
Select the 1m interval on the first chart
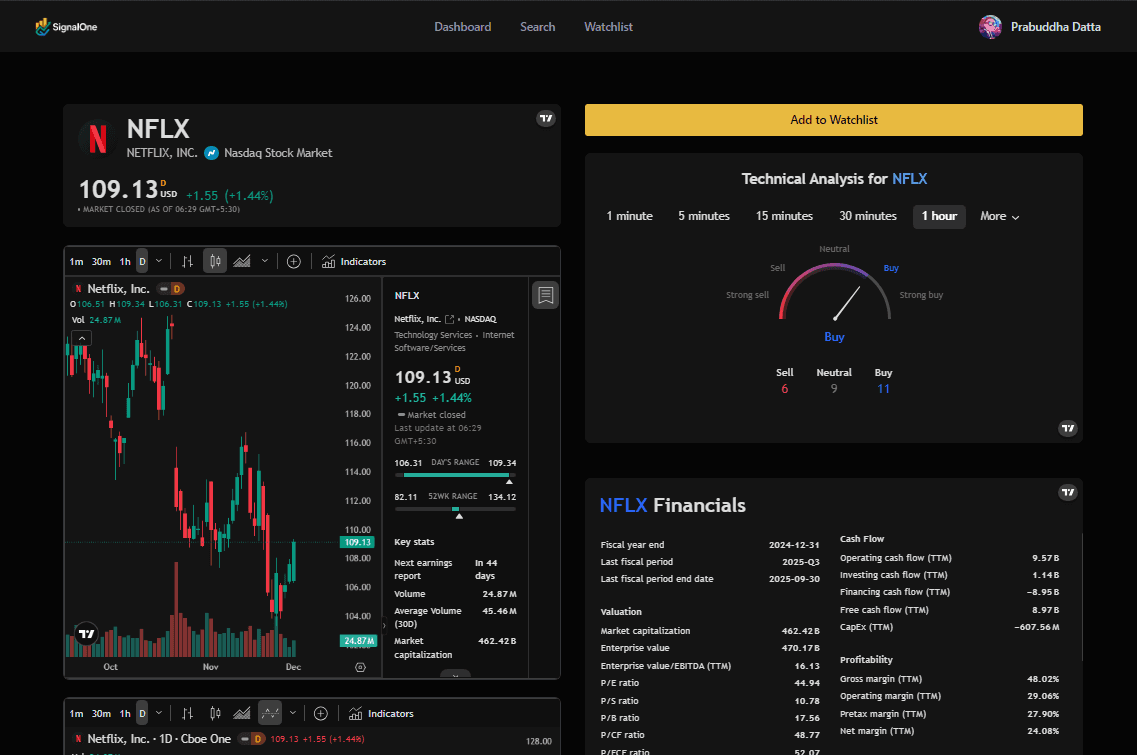tap(76, 261)
